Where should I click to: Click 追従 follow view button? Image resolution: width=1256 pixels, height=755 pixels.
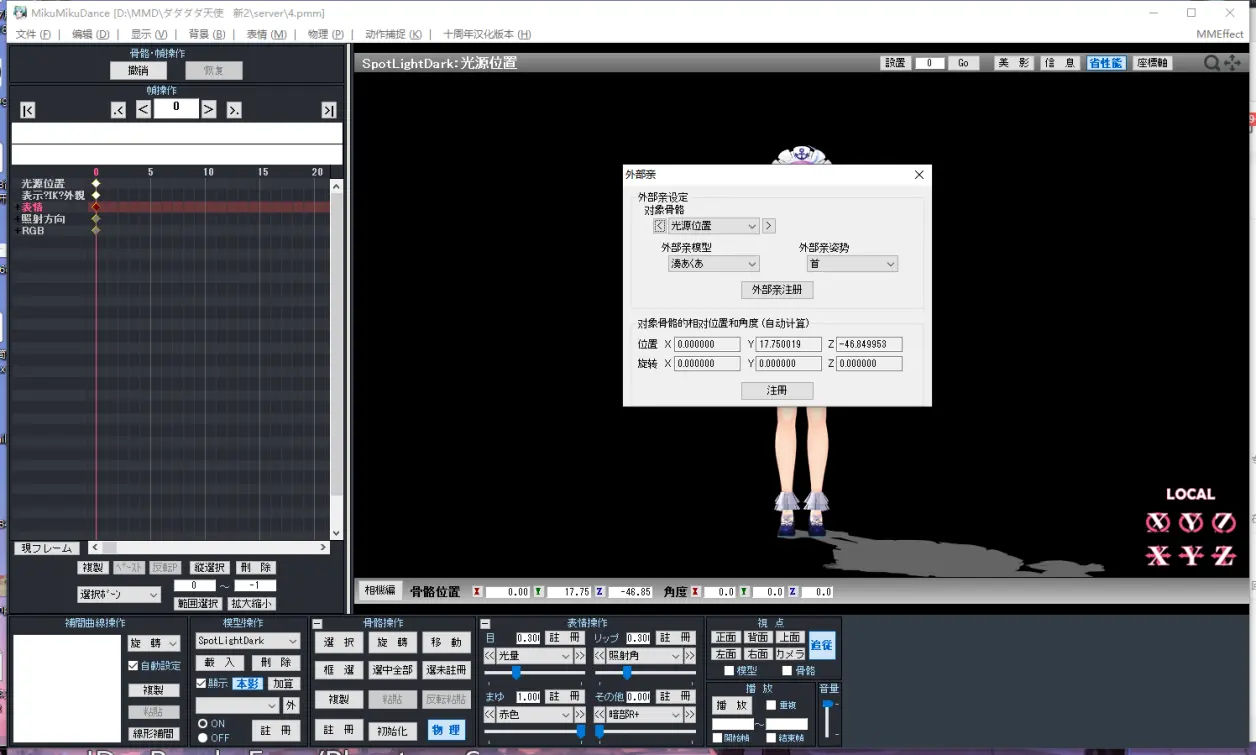(822, 645)
